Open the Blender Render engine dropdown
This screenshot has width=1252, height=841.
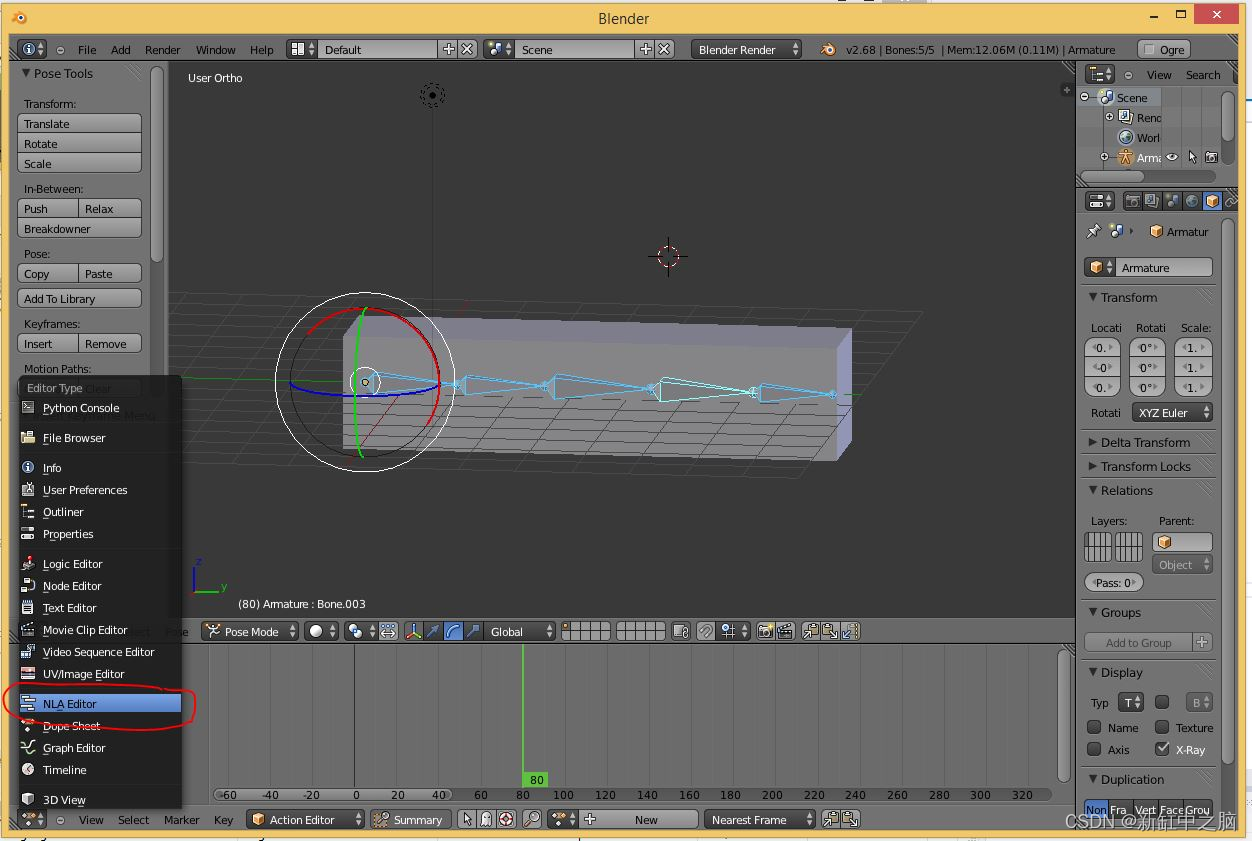(746, 49)
